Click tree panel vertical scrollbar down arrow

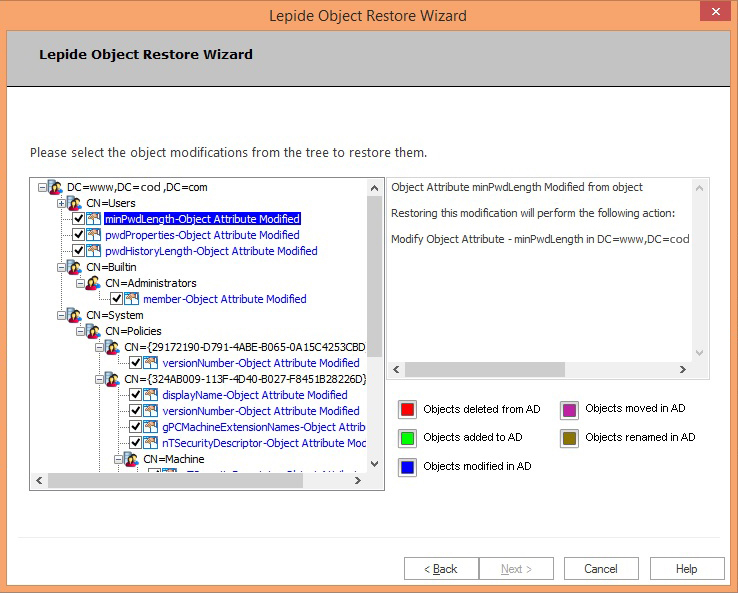point(374,464)
